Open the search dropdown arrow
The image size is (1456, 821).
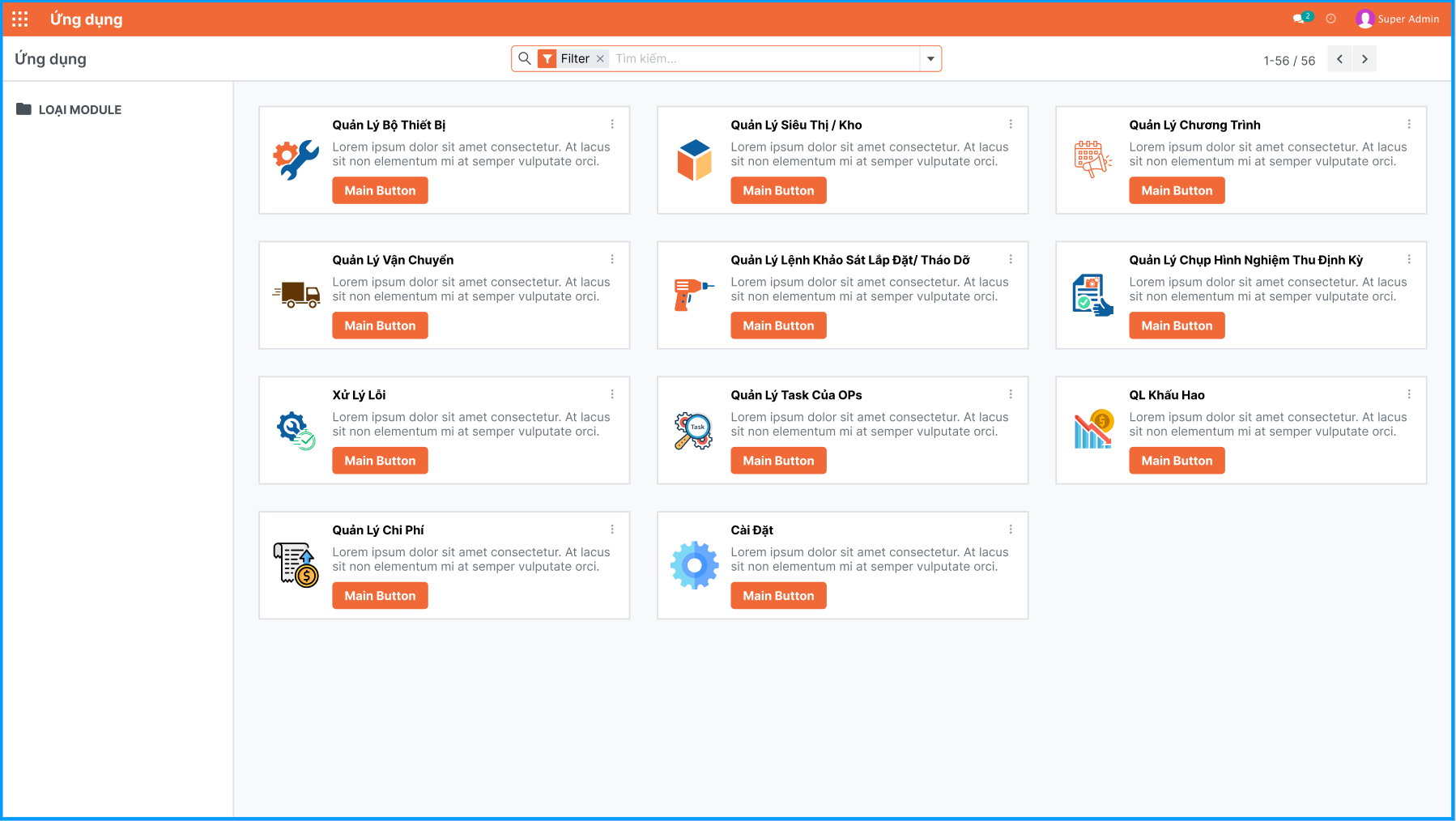point(930,58)
